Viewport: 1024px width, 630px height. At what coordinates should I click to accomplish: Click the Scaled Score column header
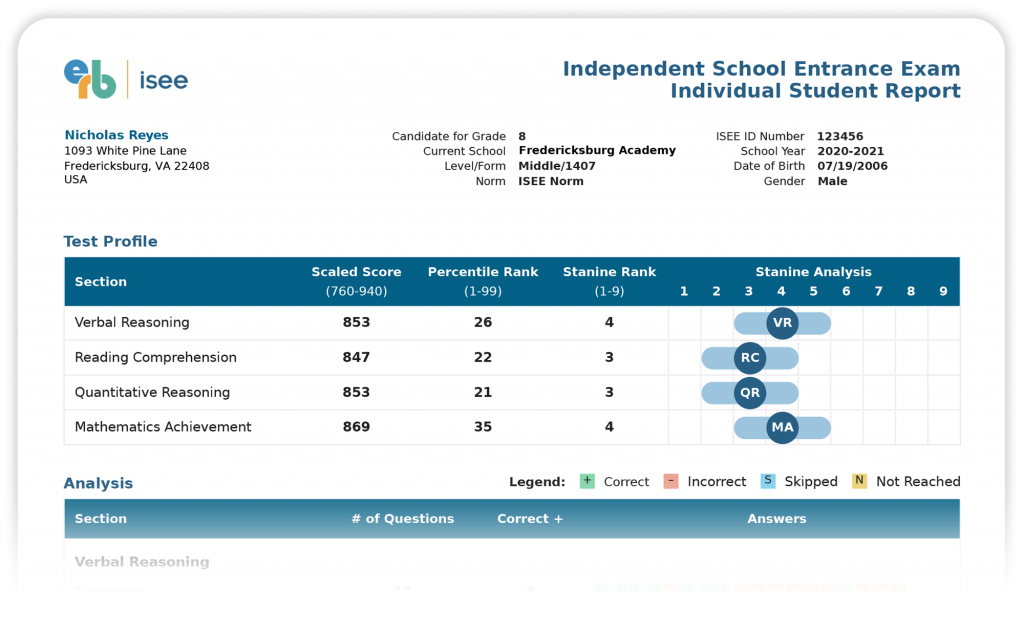356,272
